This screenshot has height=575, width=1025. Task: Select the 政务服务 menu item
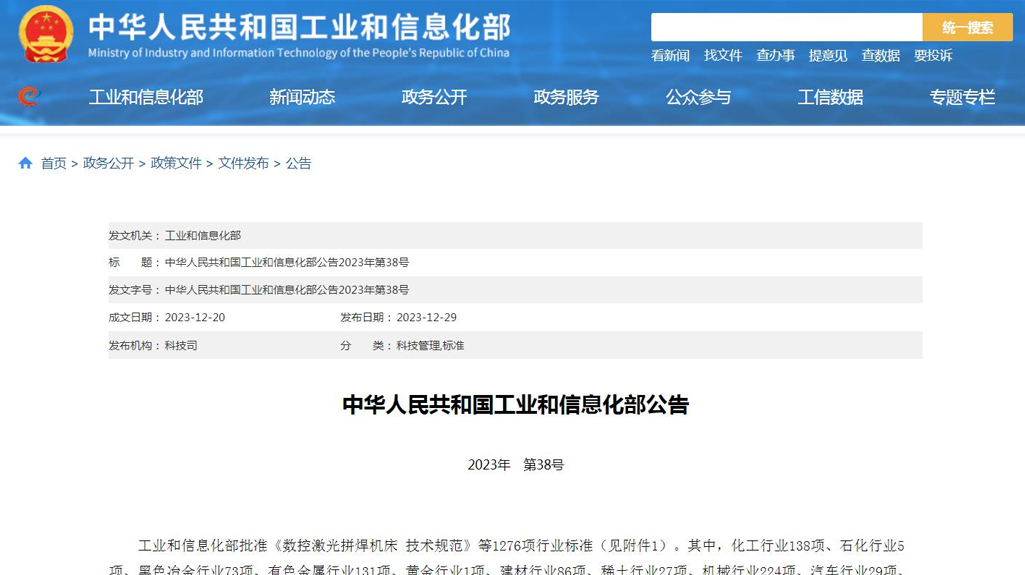coord(566,97)
